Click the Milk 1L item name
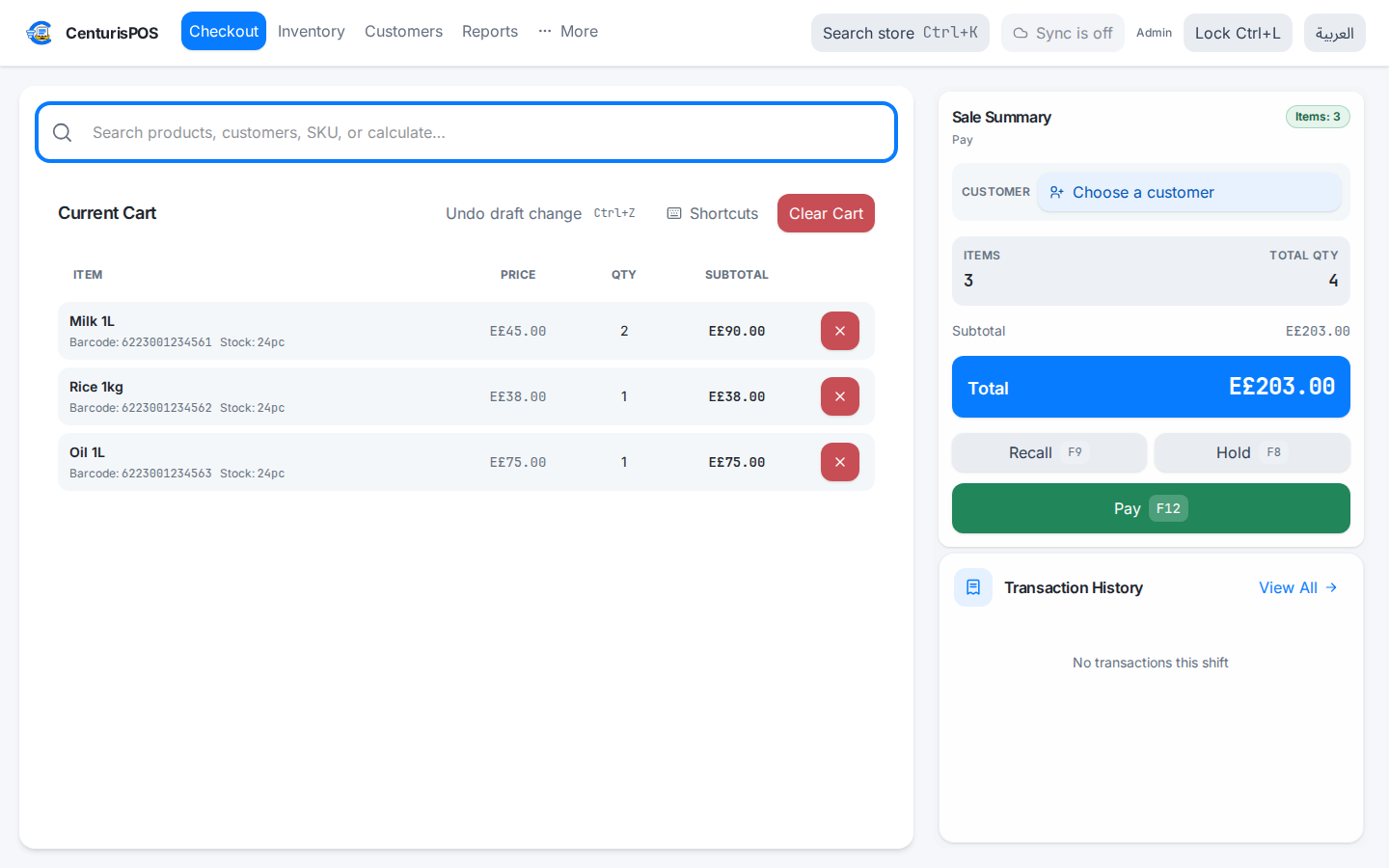 (x=92, y=321)
